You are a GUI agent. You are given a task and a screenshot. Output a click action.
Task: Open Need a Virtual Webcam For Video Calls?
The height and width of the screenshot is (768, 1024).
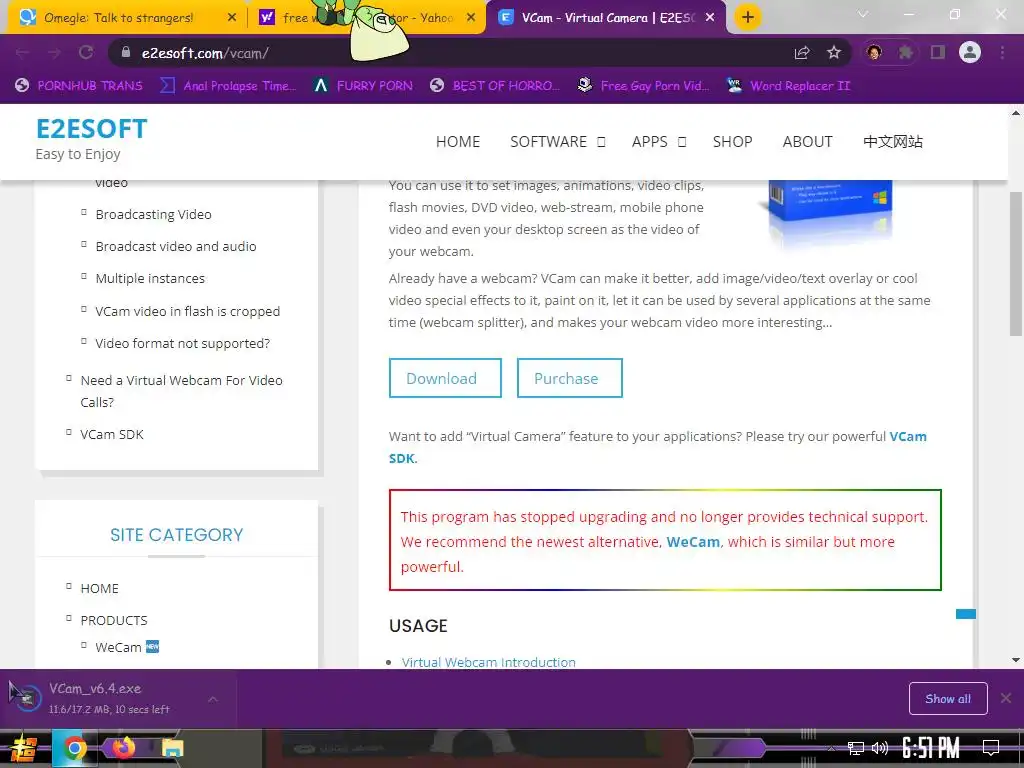click(182, 391)
